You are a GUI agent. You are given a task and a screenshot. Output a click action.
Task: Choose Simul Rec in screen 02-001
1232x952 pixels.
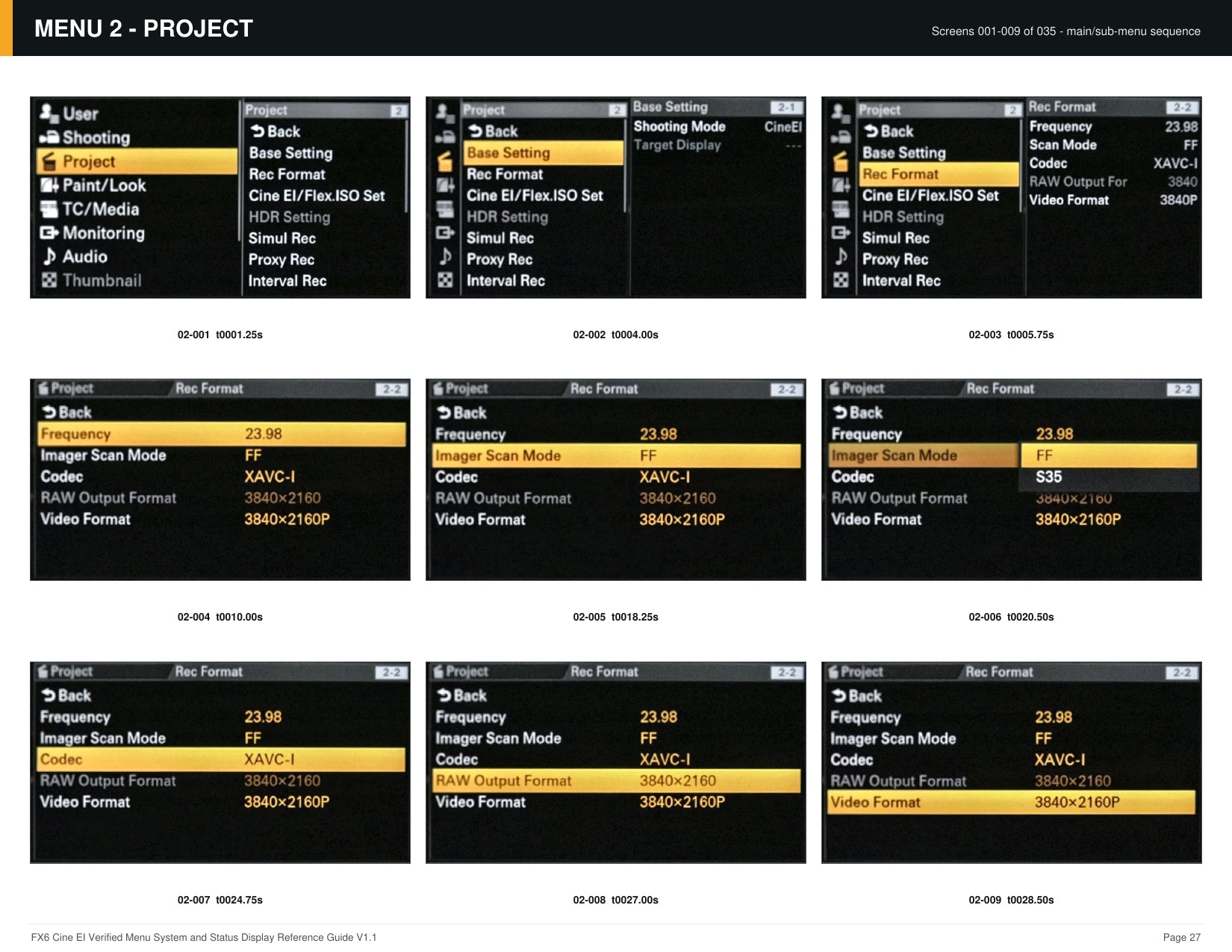click(x=282, y=238)
